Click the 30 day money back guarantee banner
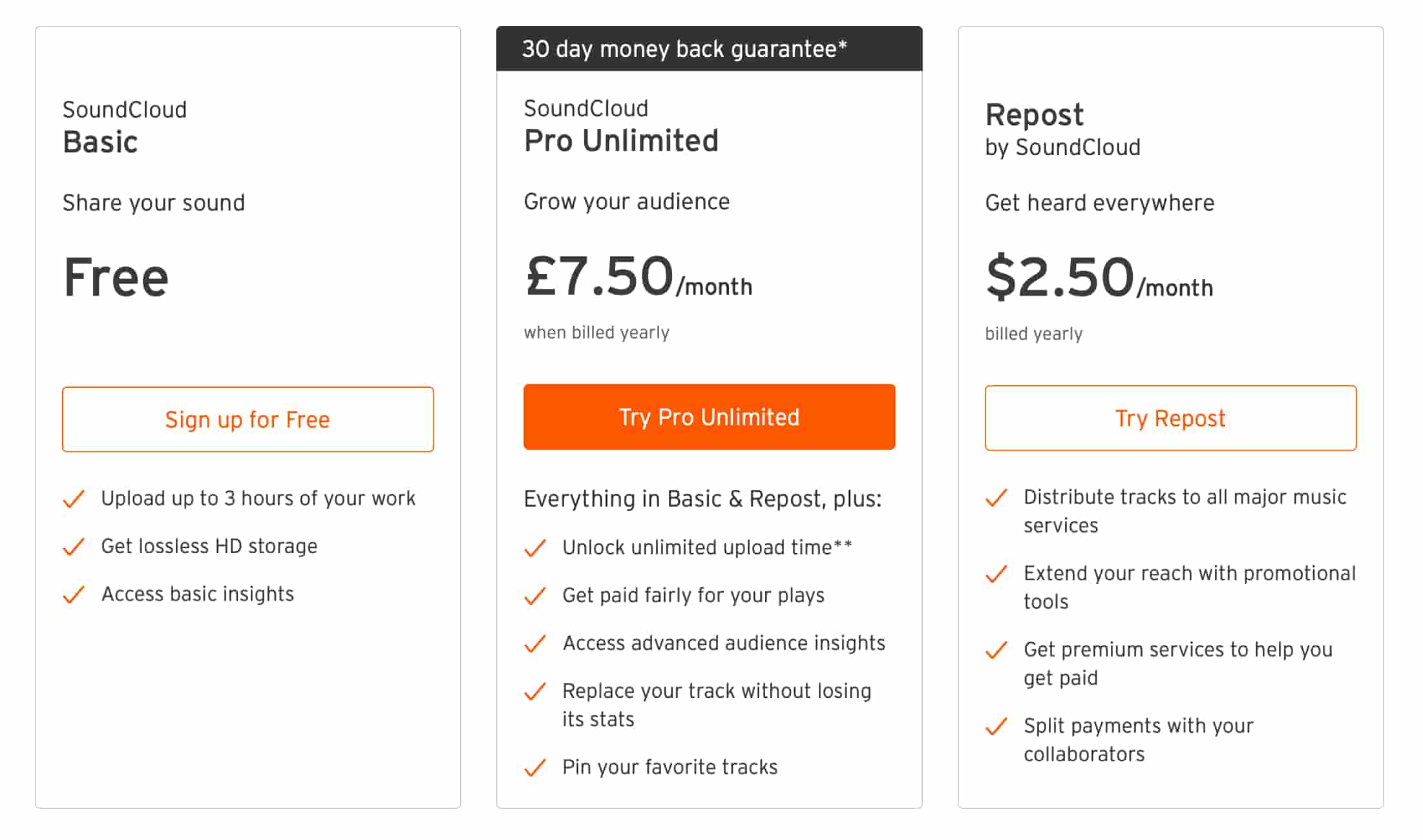The image size is (1423, 840). (x=710, y=48)
